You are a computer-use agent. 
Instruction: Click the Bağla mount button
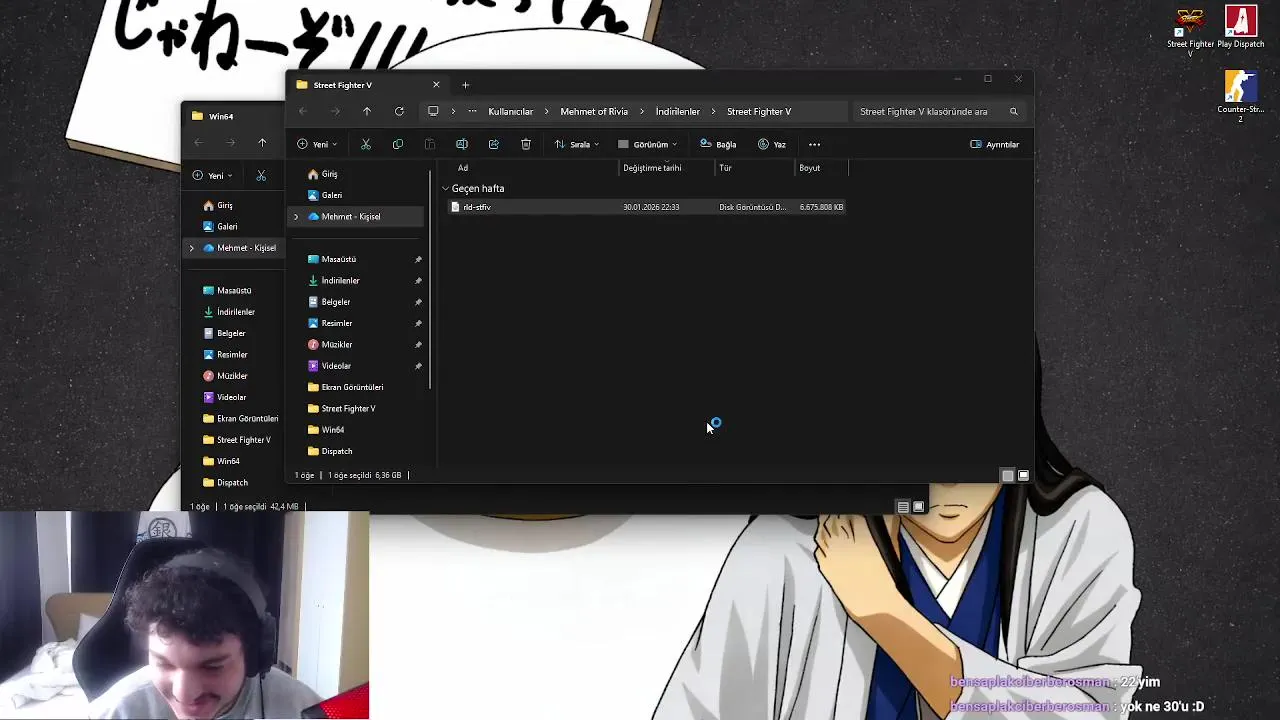click(x=718, y=144)
